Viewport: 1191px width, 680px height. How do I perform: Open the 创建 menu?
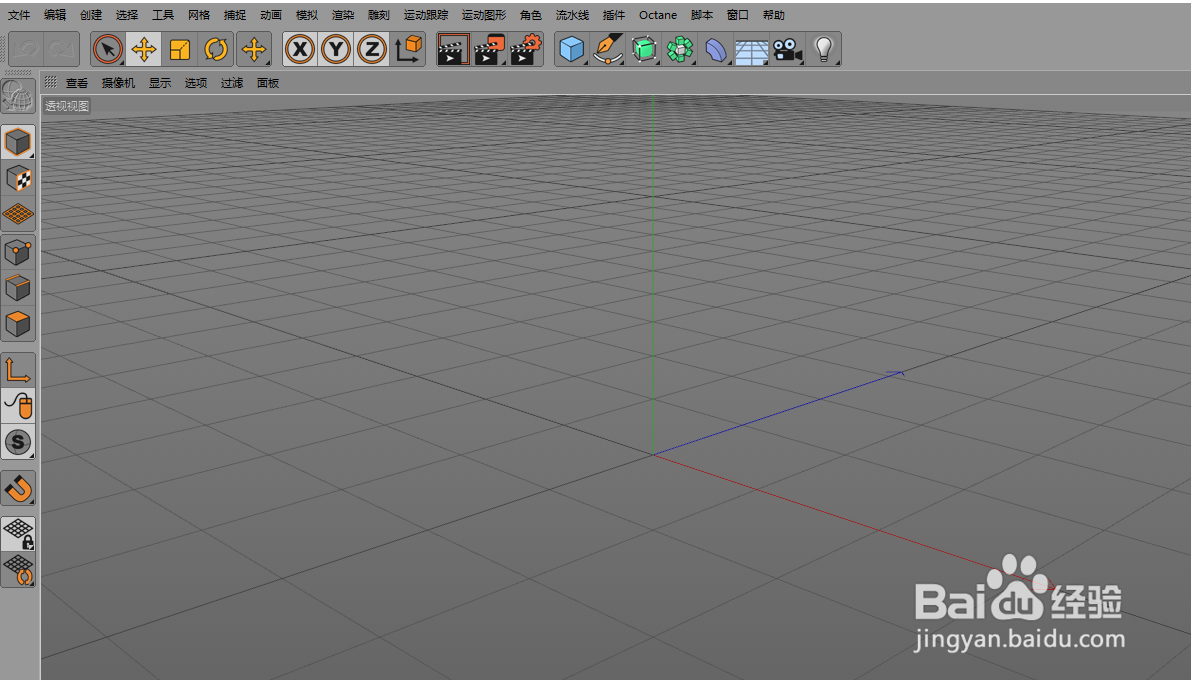tap(91, 15)
